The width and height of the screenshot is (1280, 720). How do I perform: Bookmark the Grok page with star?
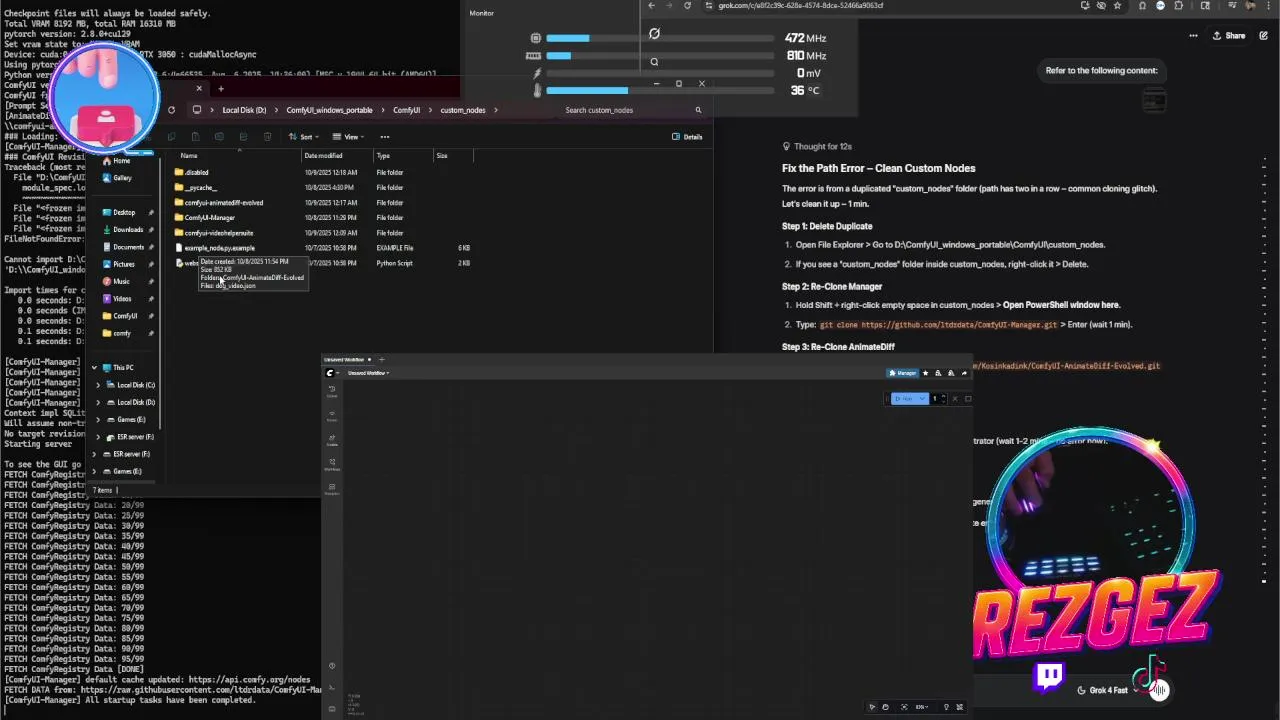[x=1117, y=6]
